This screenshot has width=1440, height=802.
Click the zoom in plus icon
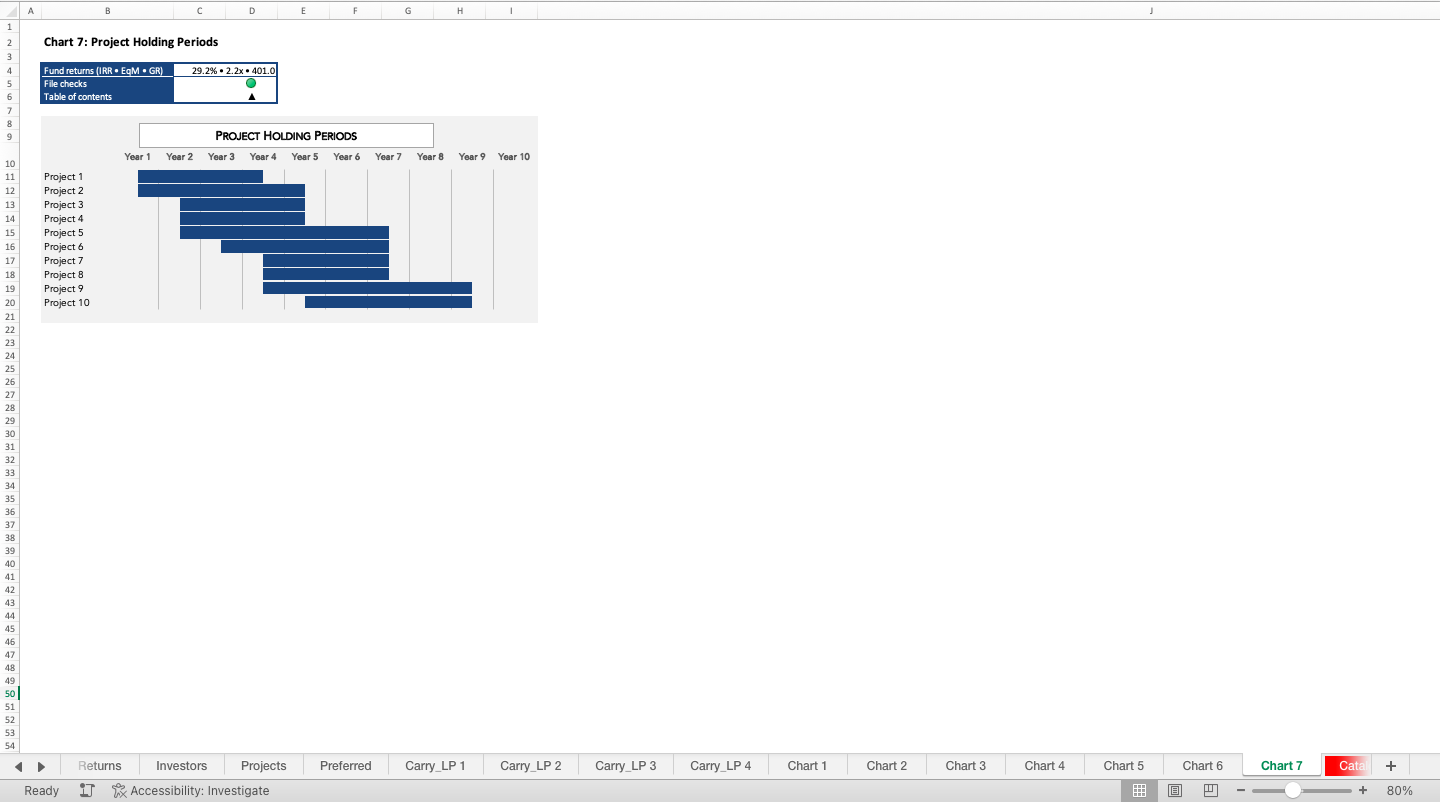coord(1362,791)
